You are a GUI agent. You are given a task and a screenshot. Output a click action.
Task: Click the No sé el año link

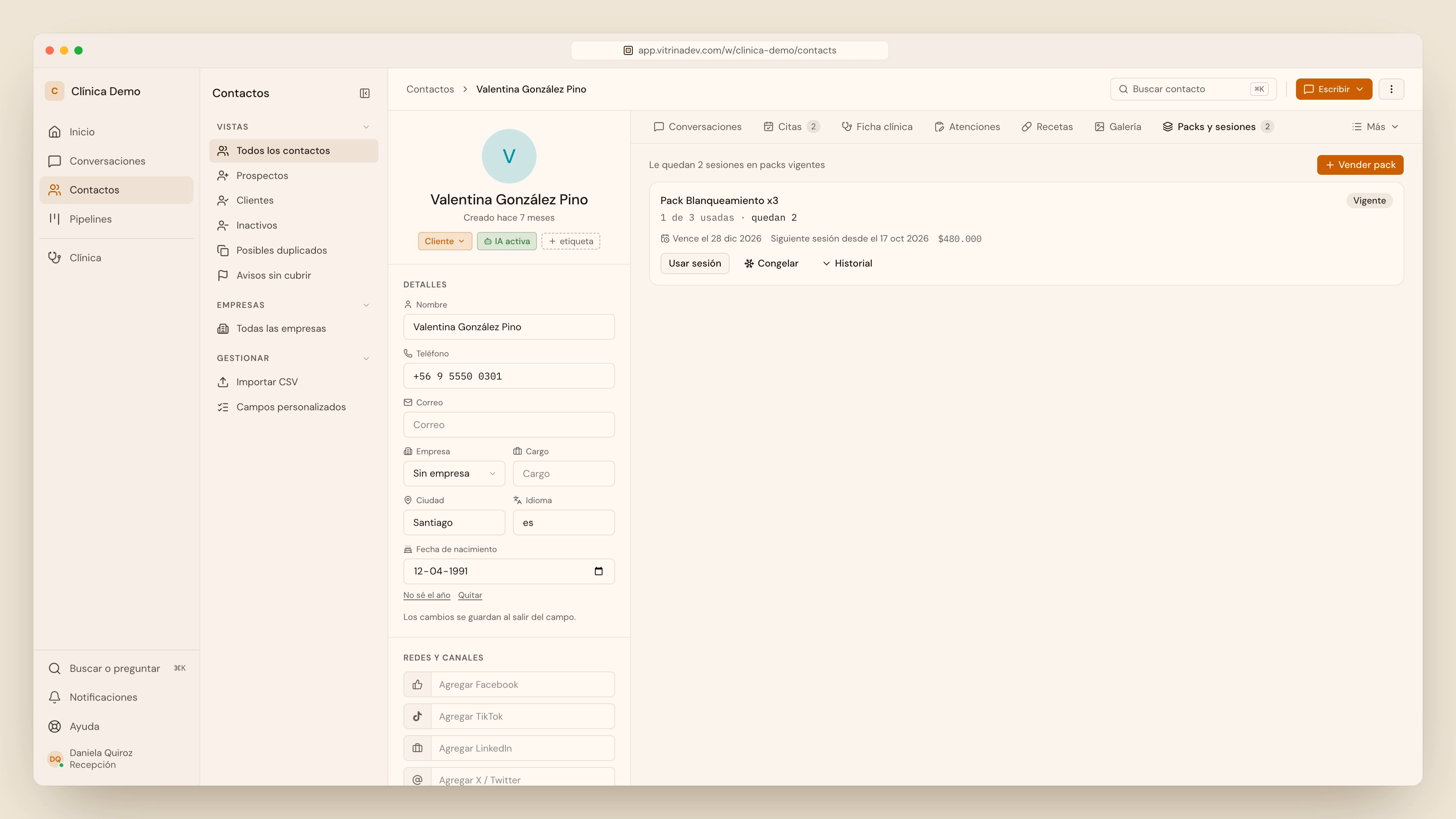[x=427, y=595]
